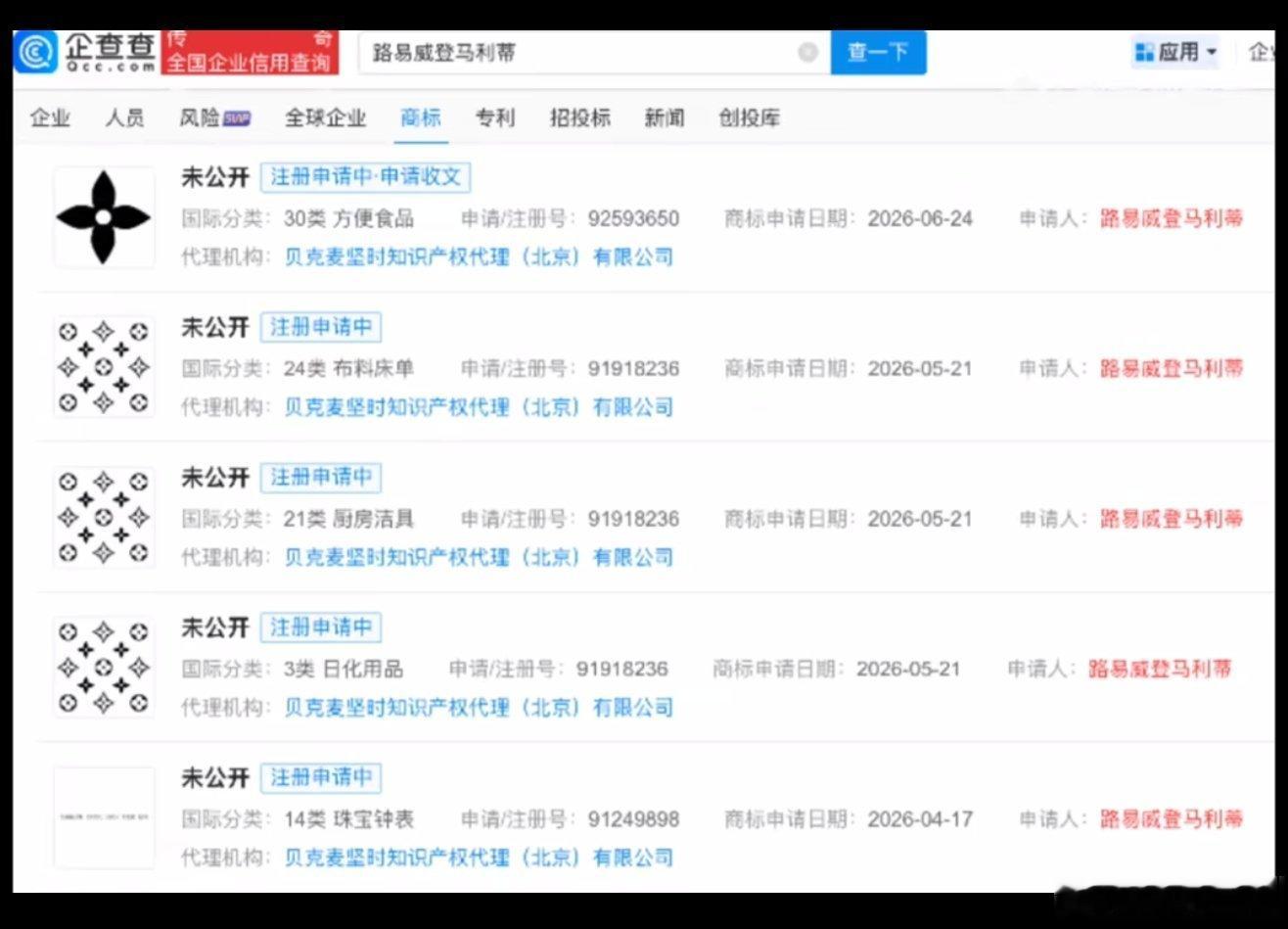Open applicant link in 布料床单 row
This screenshot has height=929, width=1288.
pyautogui.click(x=1172, y=368)
